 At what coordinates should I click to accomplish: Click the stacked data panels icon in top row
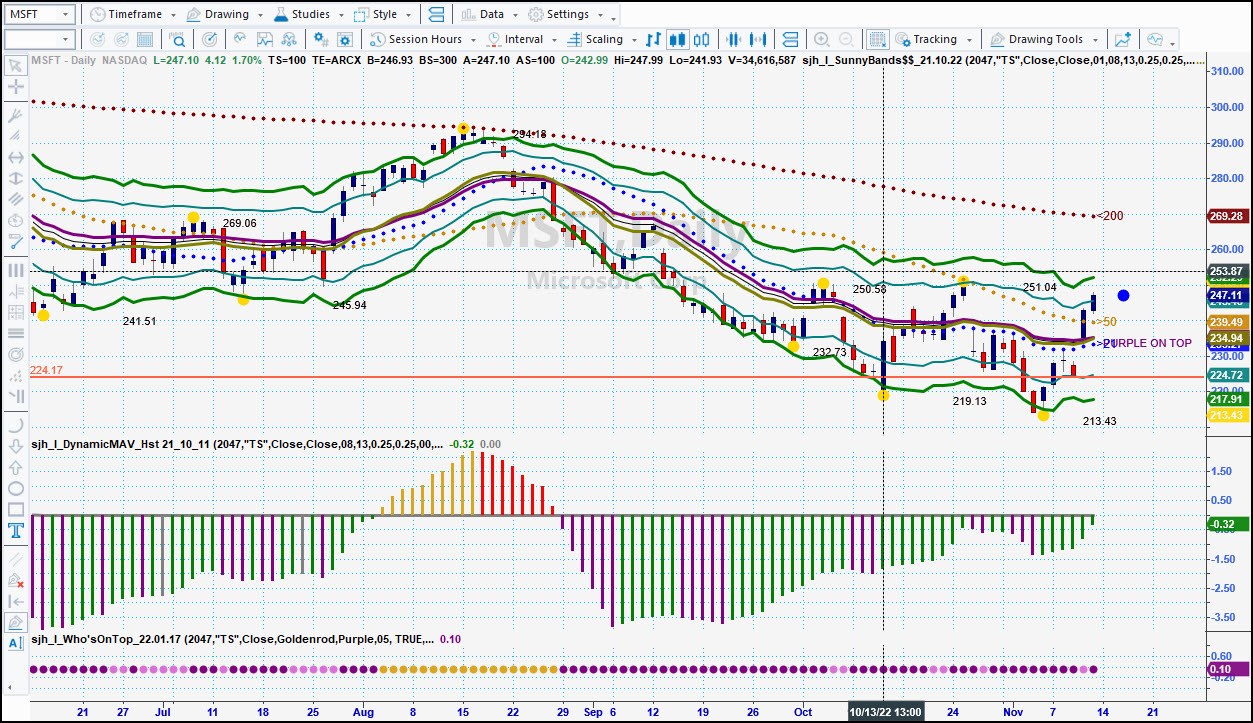[x=436, y=15]
